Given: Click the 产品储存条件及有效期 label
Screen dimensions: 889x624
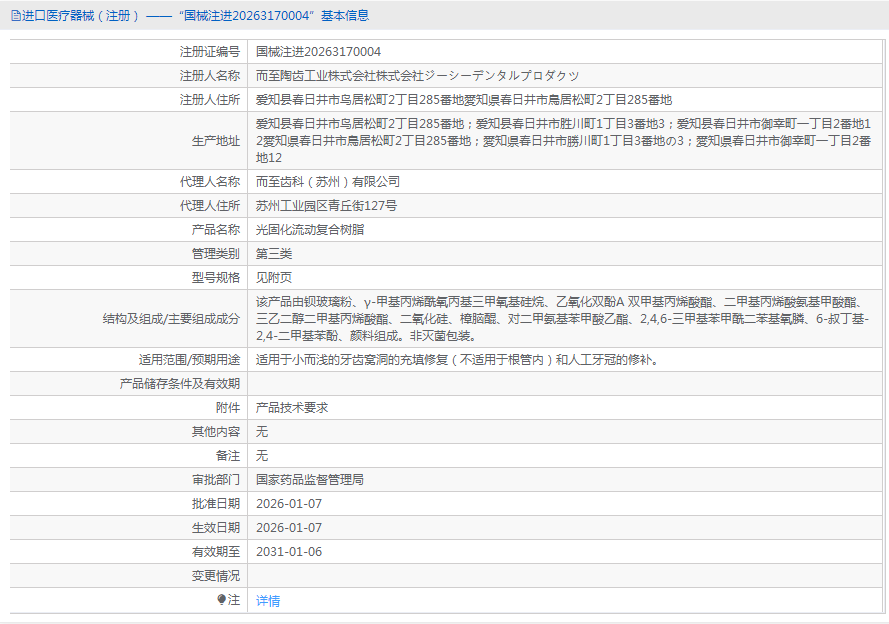Looking at the screenshot, I should point(180,384).
